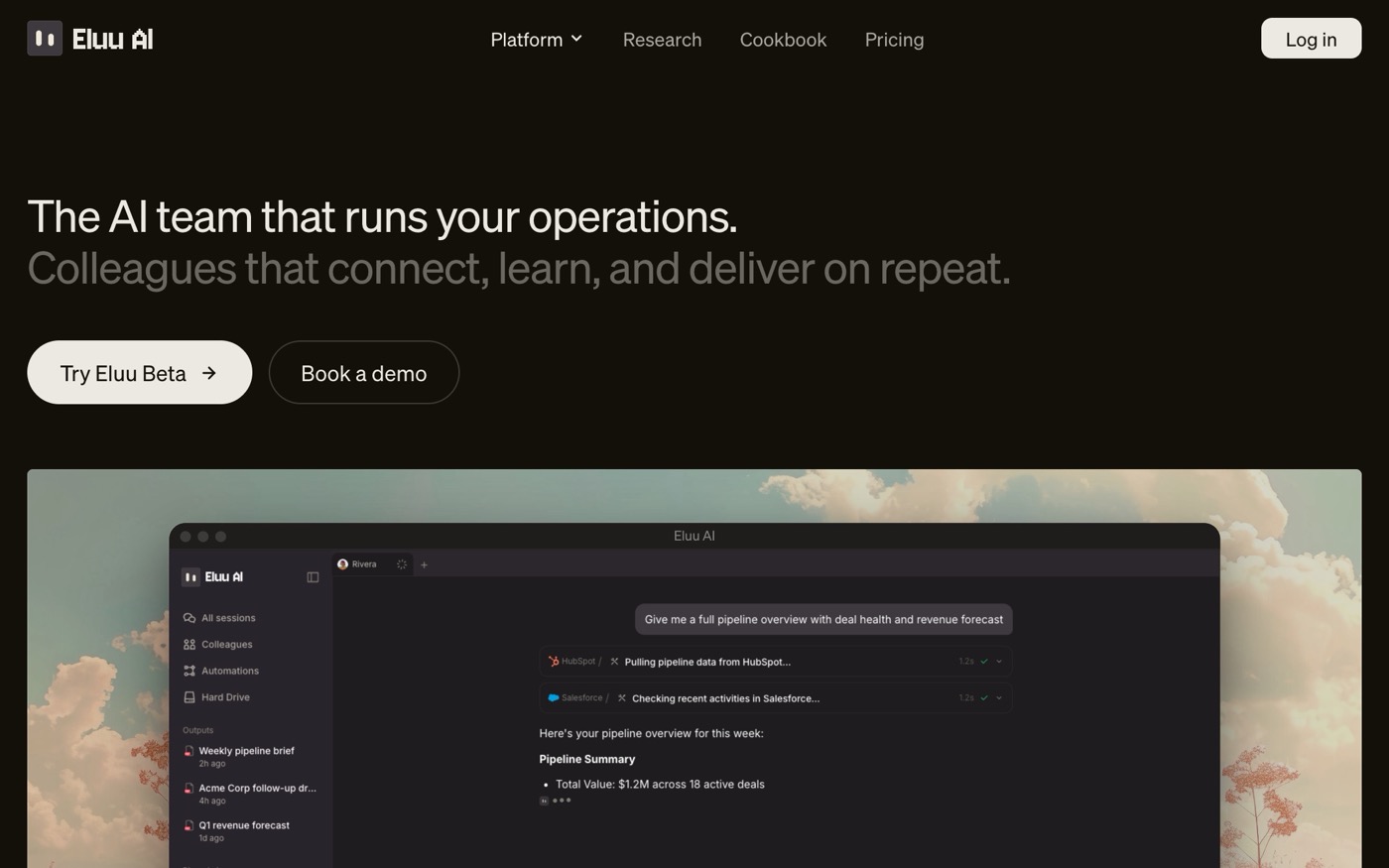
Task: Click the loading spinner on the Rivera tab
Action: pos(402,564)
